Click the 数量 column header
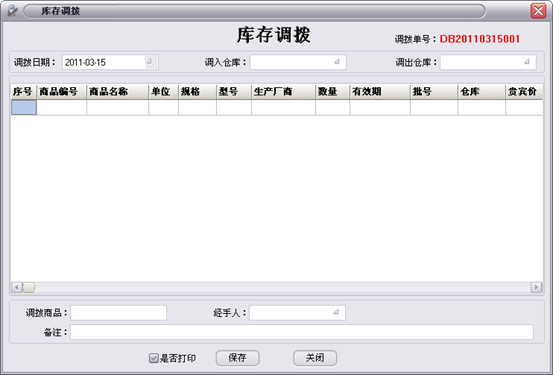This screenshot has width=553, height=375. click(x=333, y=92)
